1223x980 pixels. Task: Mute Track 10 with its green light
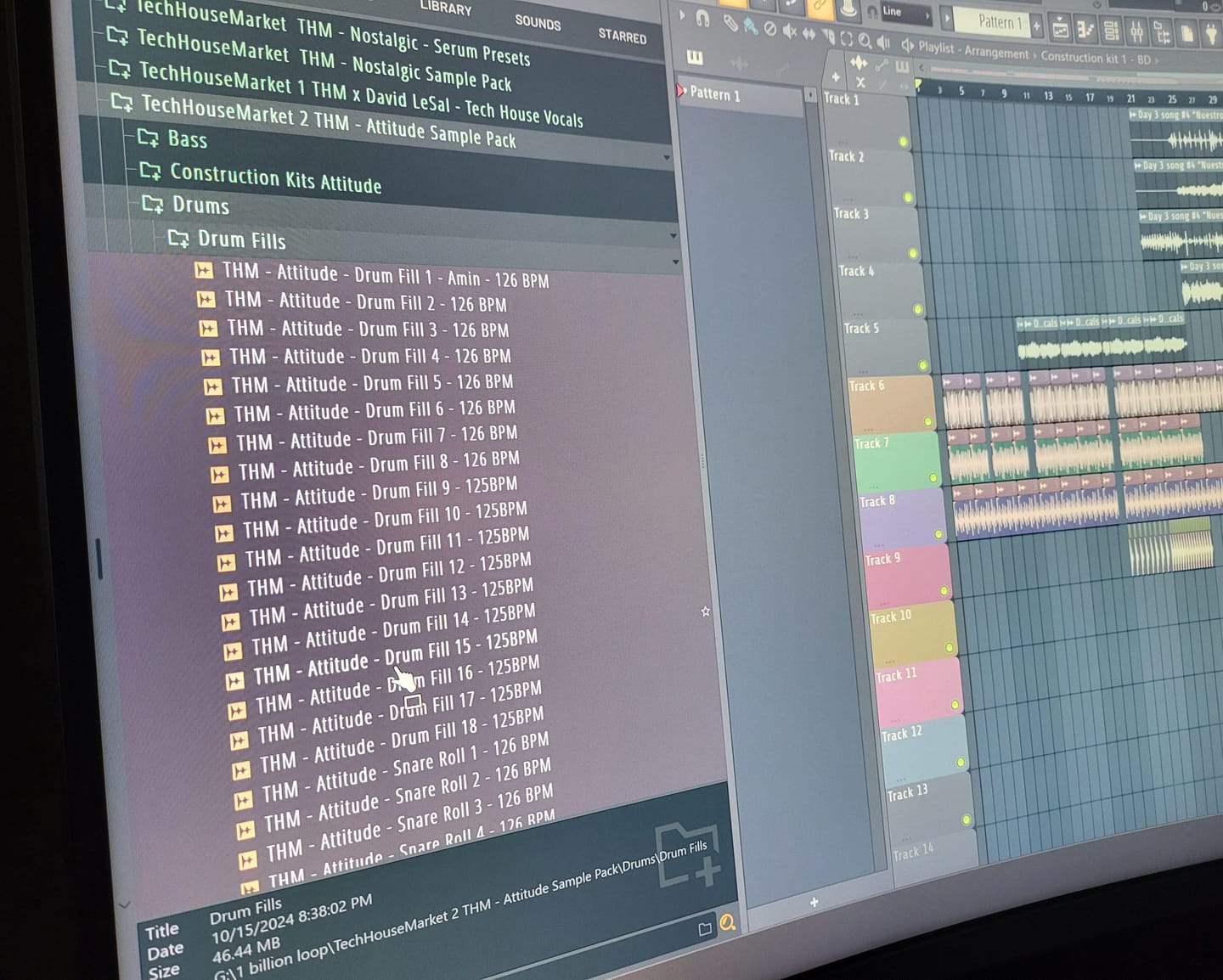pyautogui.click(x=950, y=647)
